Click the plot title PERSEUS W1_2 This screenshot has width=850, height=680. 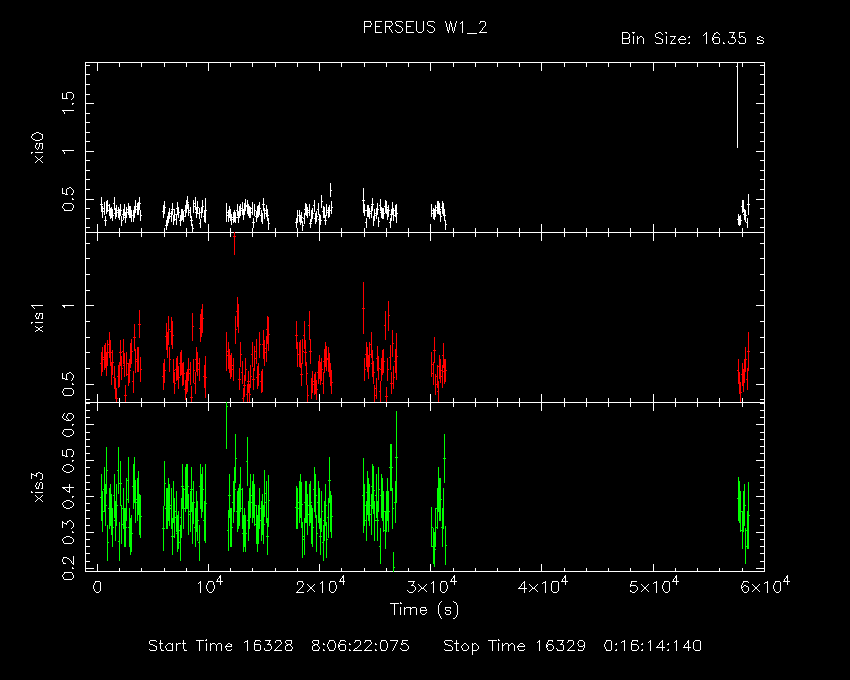[425, 28]
